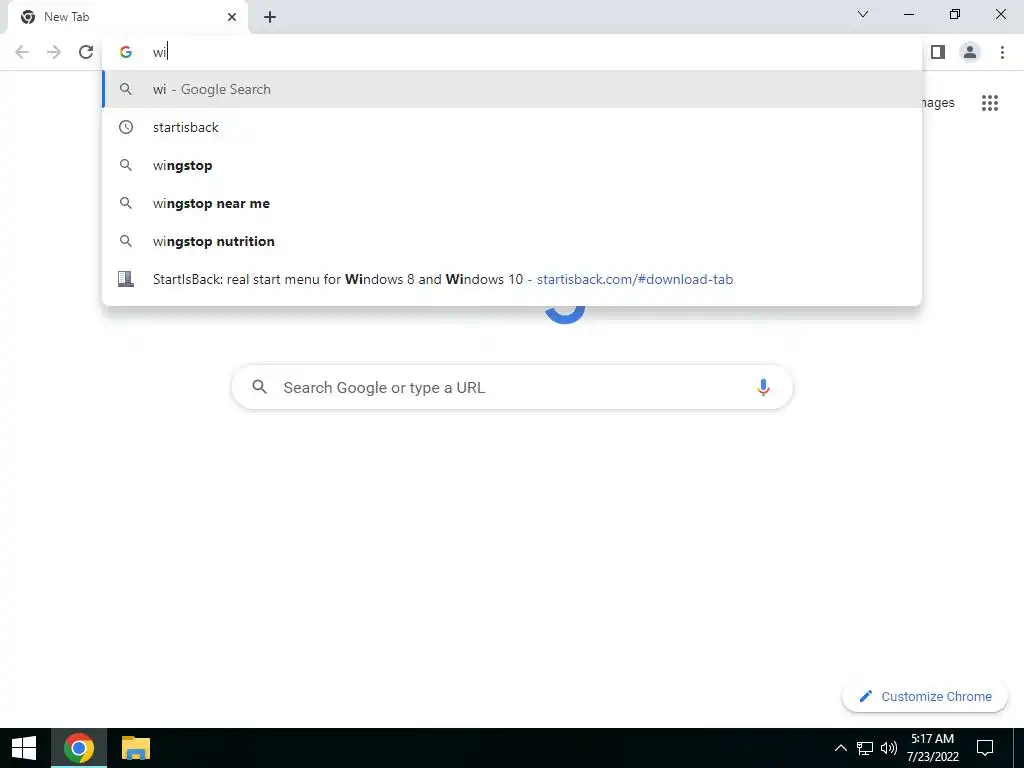Viewport: 1024px width, 768px height.
Task: Click the clock icon beside startisback
Action: coord(126,127)
